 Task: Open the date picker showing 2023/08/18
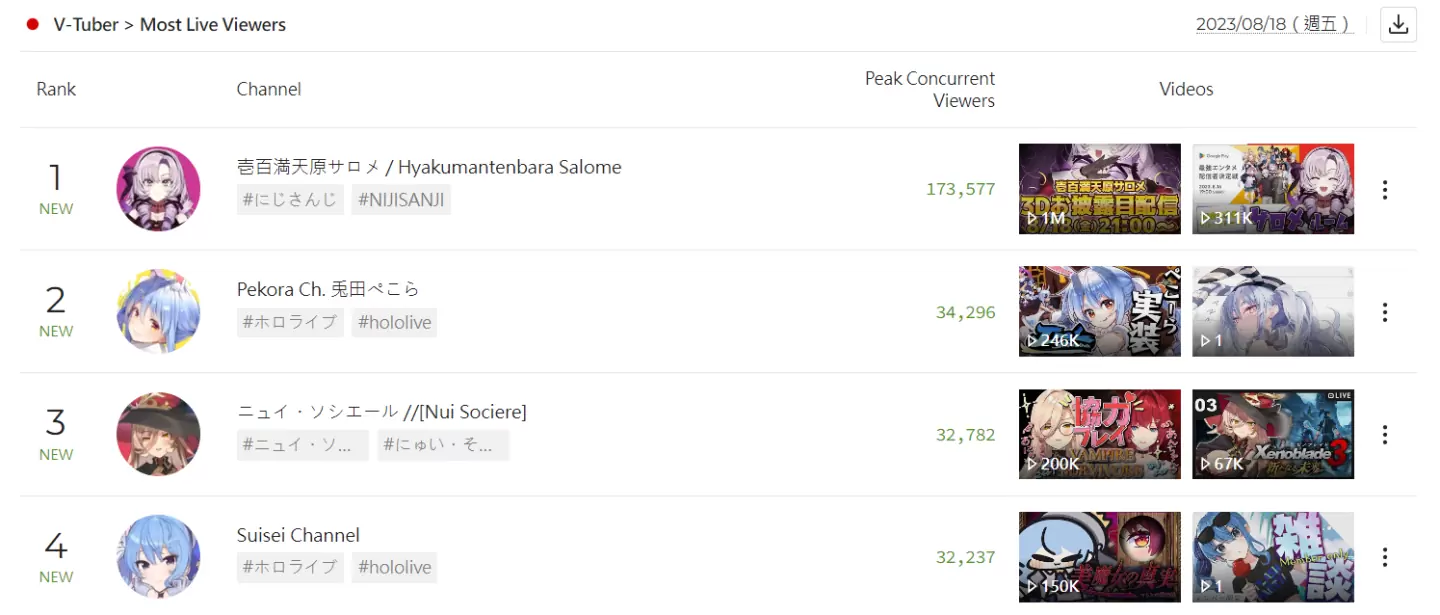click(x=1275, y=24)
